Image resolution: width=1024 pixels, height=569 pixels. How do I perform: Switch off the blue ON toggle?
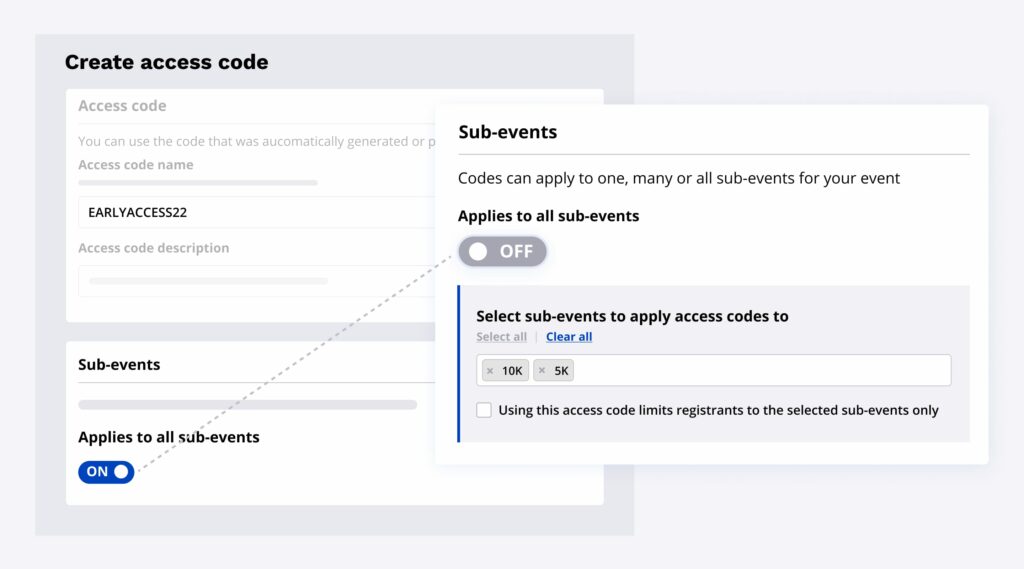[106, 472]
